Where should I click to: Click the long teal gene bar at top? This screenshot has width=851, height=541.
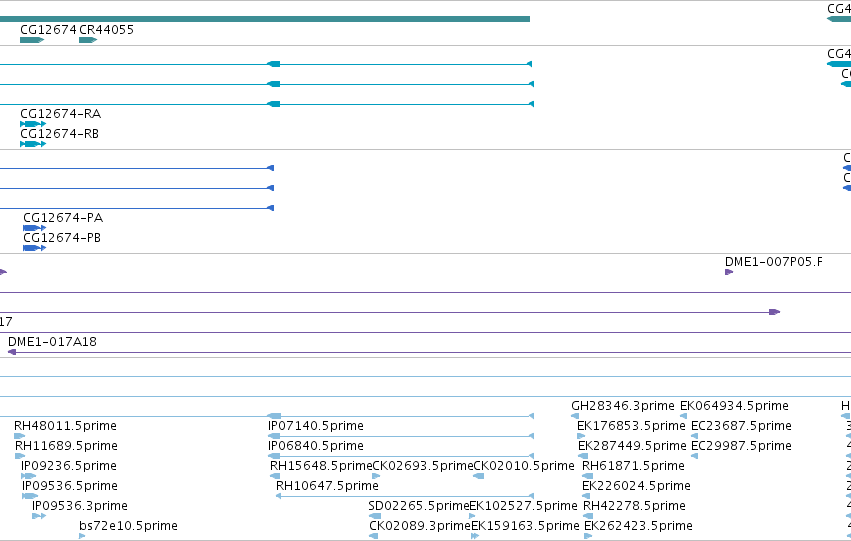click(265, 19)
